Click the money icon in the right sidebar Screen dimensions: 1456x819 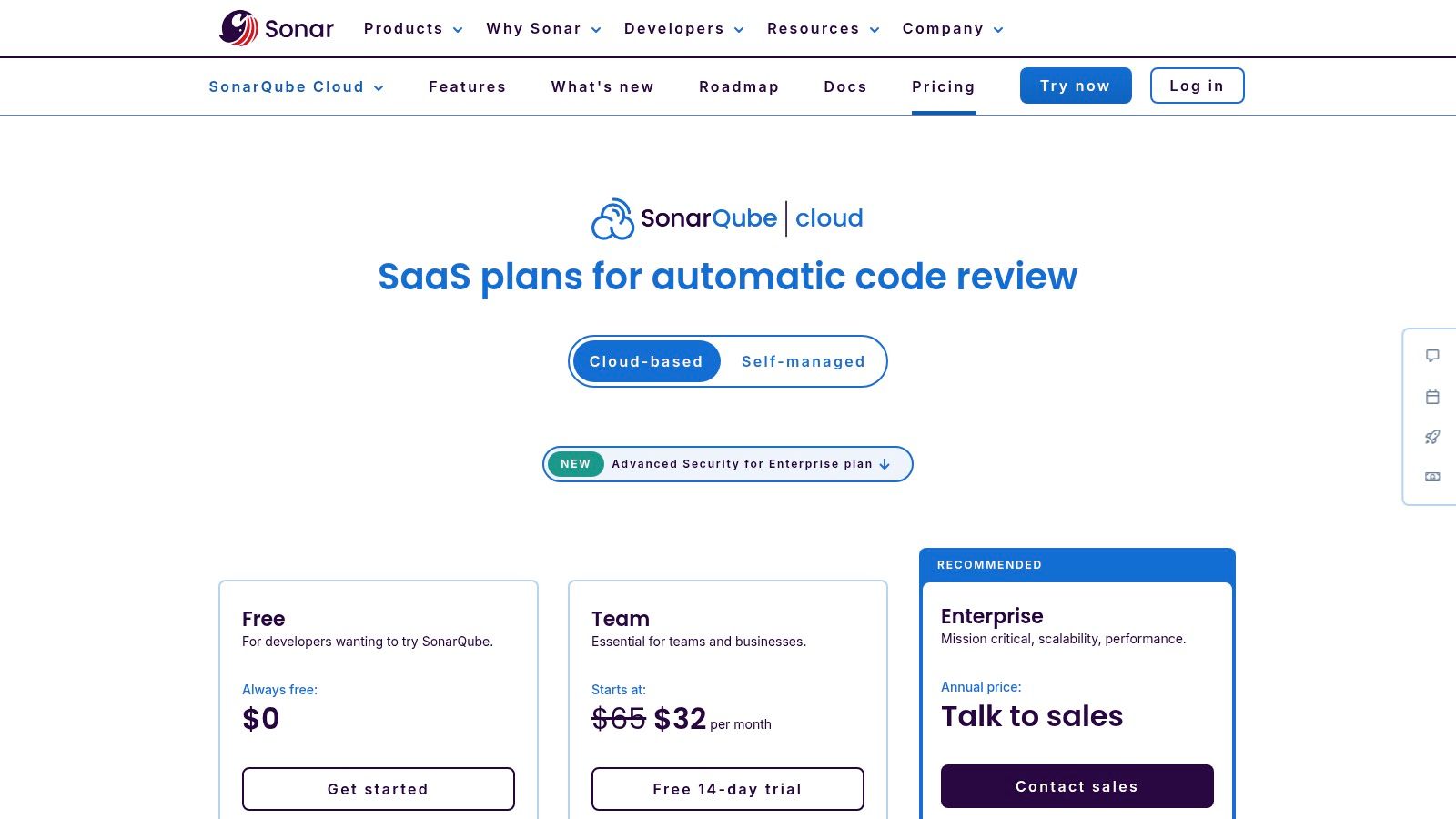(1432, 477)
